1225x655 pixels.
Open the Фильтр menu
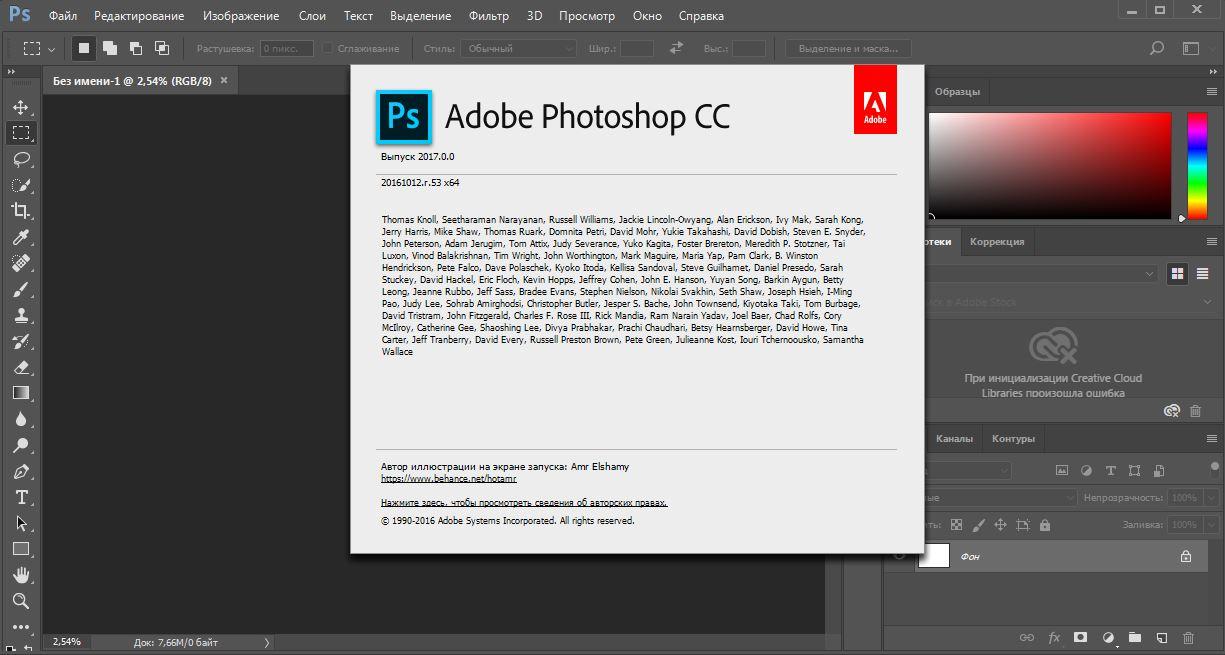coord(487,16)
